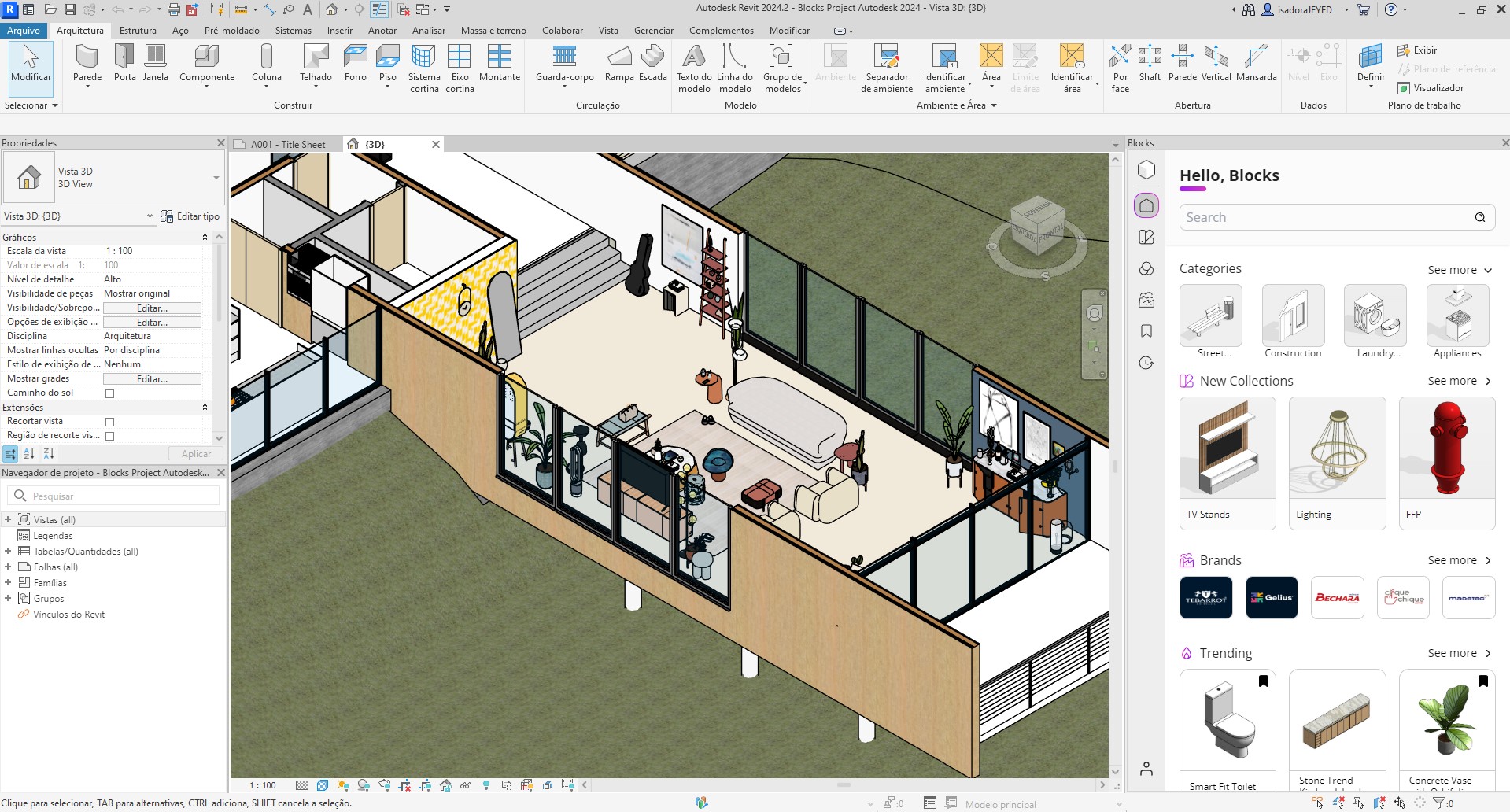Toggle the Exibir work plane button

(1417, 50)
